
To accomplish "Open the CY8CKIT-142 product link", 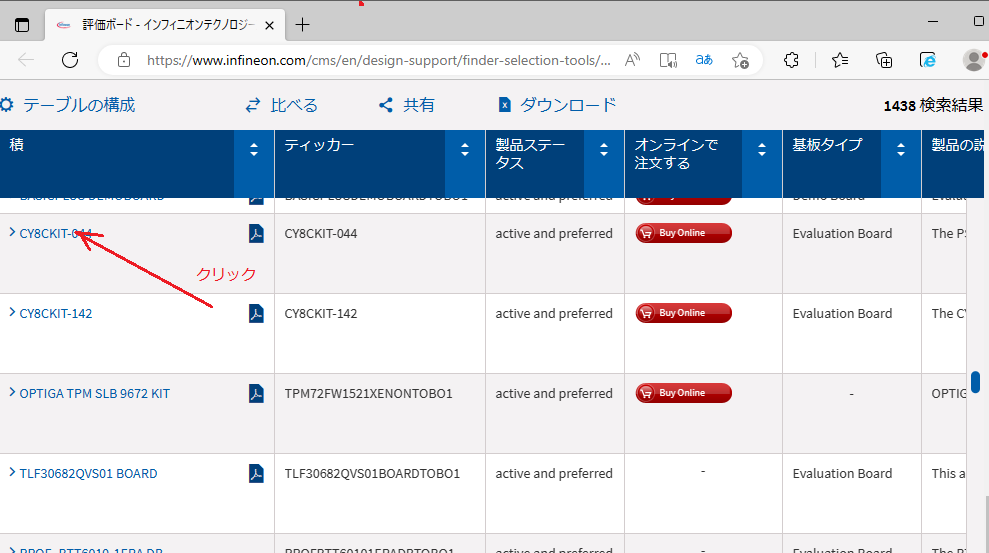I will 56,313.
